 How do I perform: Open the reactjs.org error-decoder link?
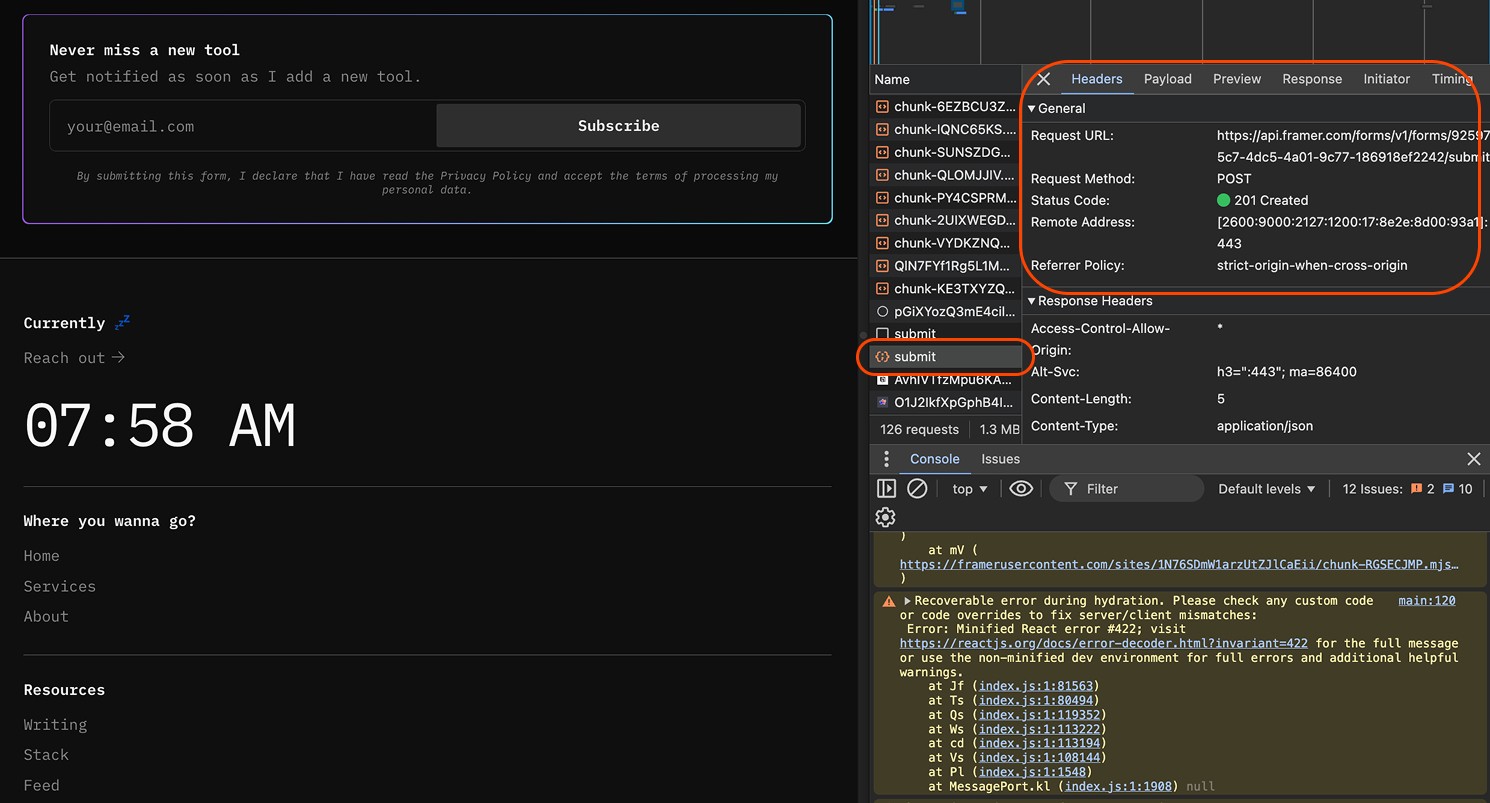pyautogui.click(x=1103, y=643)
